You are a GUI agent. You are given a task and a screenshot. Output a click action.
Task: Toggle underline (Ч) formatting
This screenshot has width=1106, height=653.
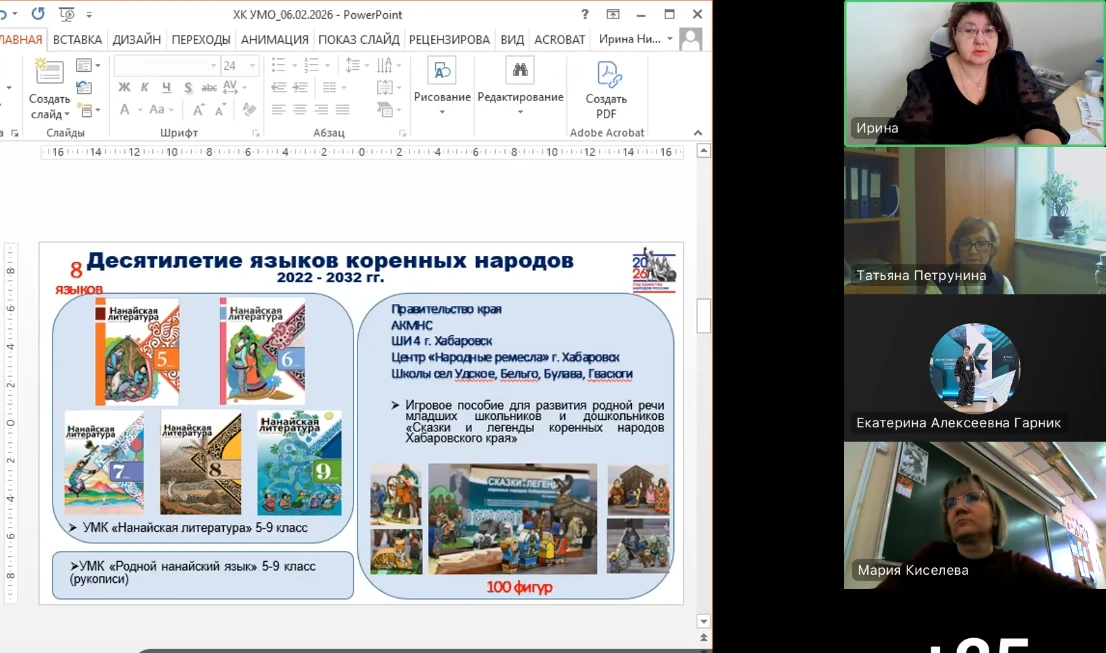(x=164, y=88)
